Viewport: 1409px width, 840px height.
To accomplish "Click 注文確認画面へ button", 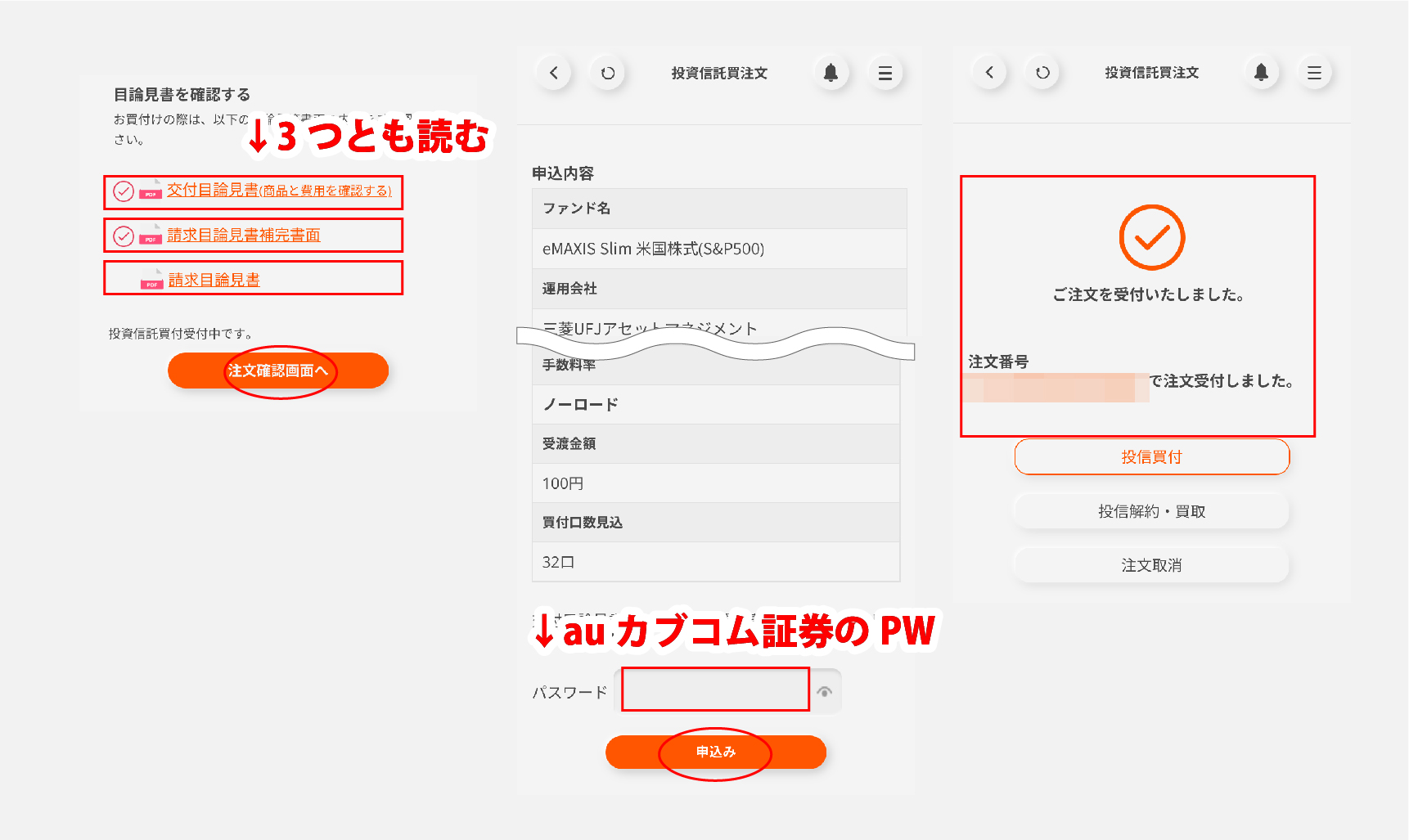I will tap(278, 371).
